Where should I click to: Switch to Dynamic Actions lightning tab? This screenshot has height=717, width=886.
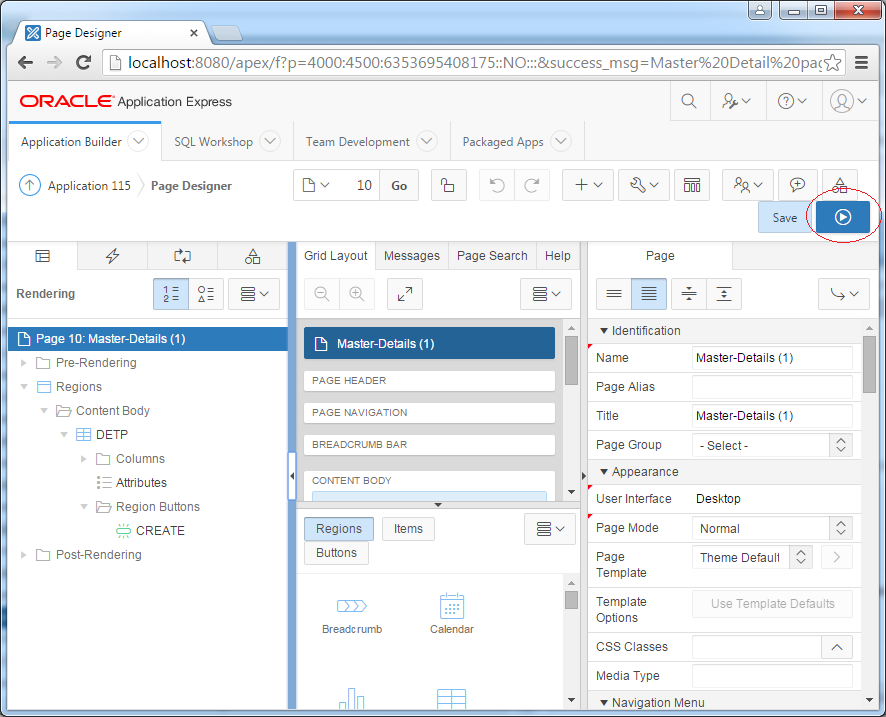[x=112, y=256]
